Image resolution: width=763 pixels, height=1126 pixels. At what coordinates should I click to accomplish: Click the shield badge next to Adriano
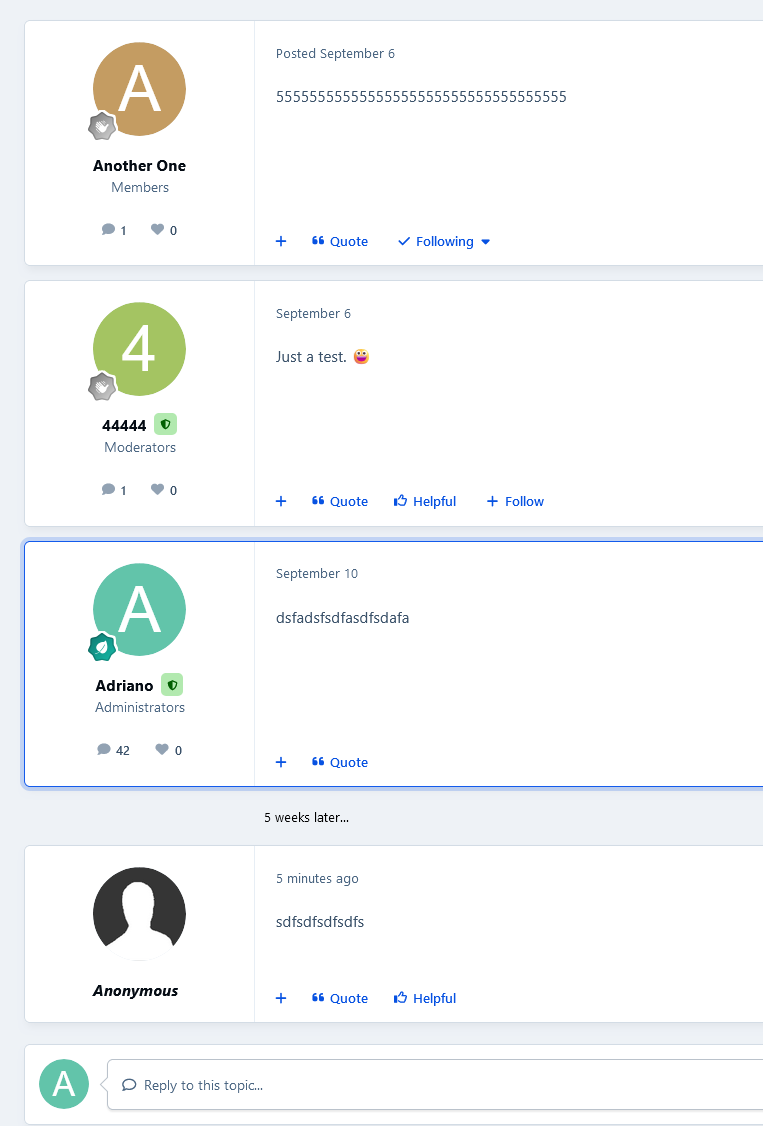click(x=172, y=685)
